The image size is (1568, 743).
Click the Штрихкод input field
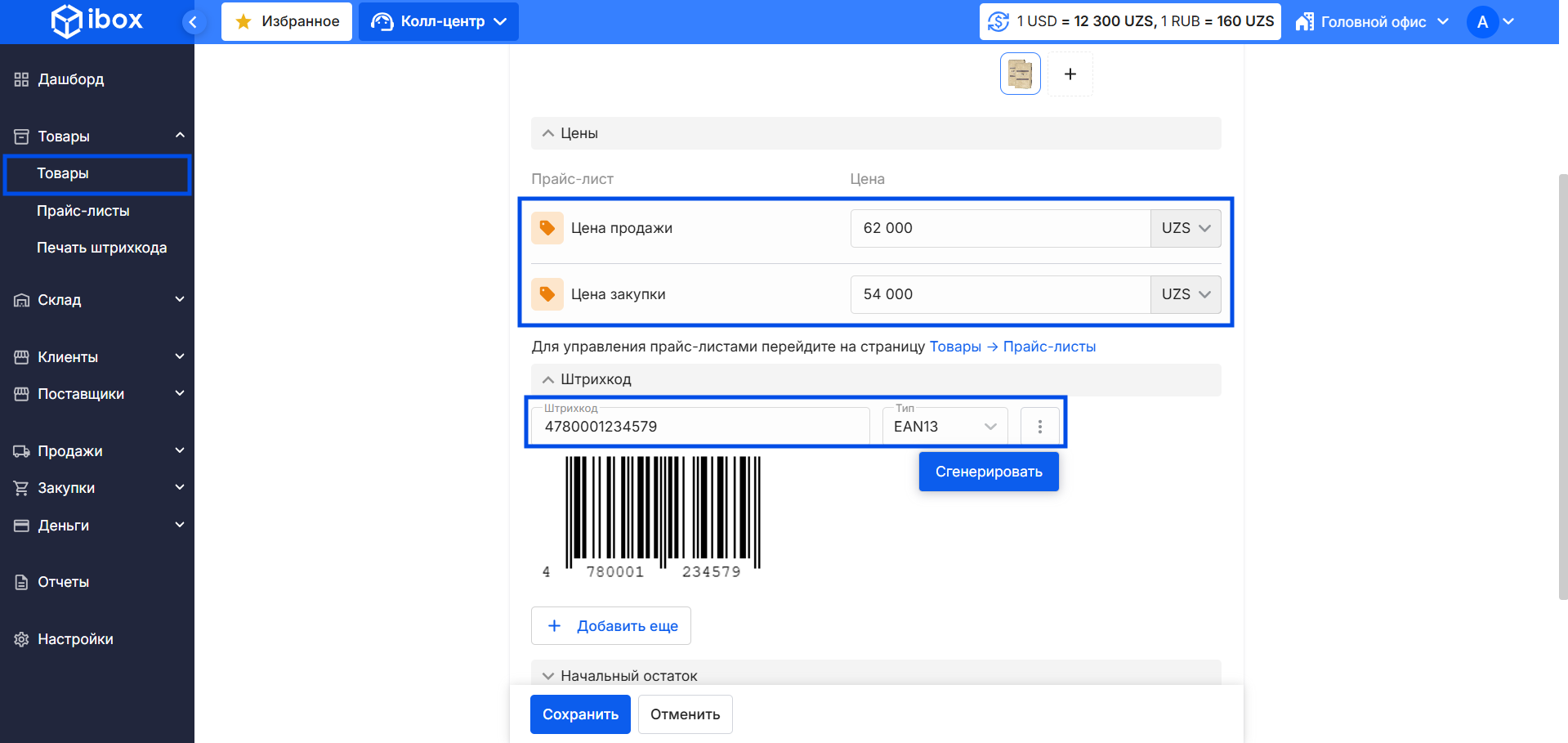click(699, 427)
